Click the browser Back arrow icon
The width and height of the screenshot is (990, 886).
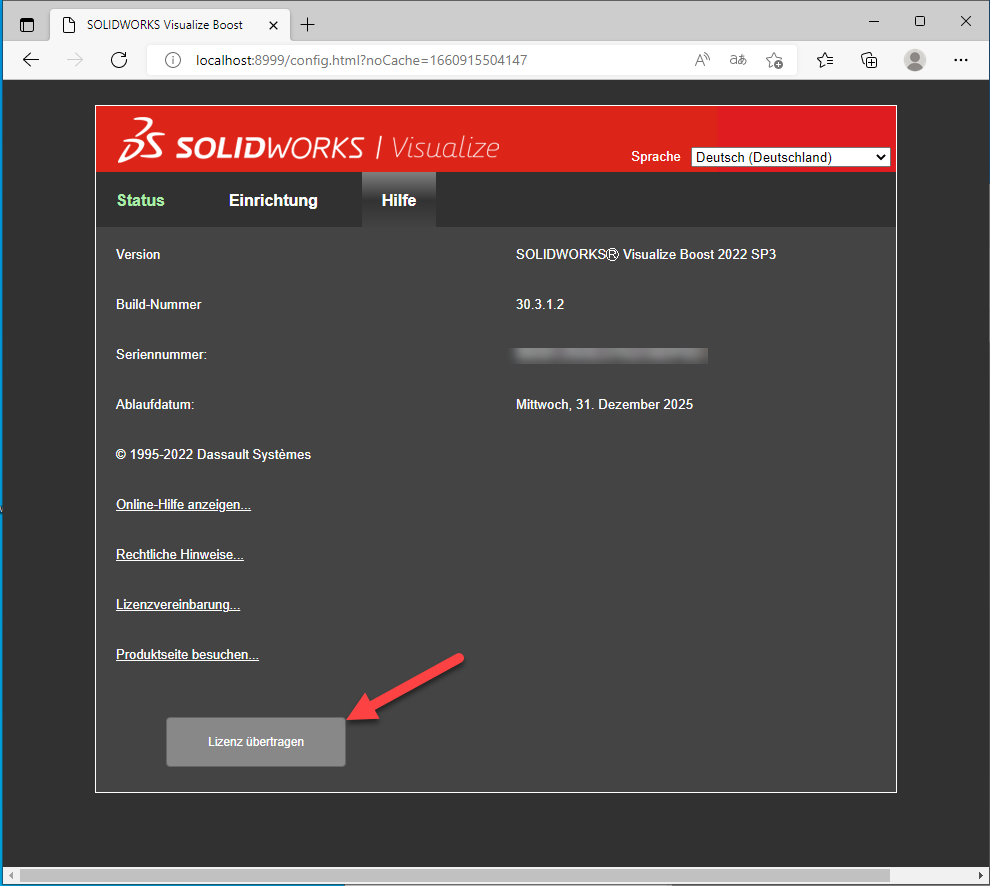31,60
